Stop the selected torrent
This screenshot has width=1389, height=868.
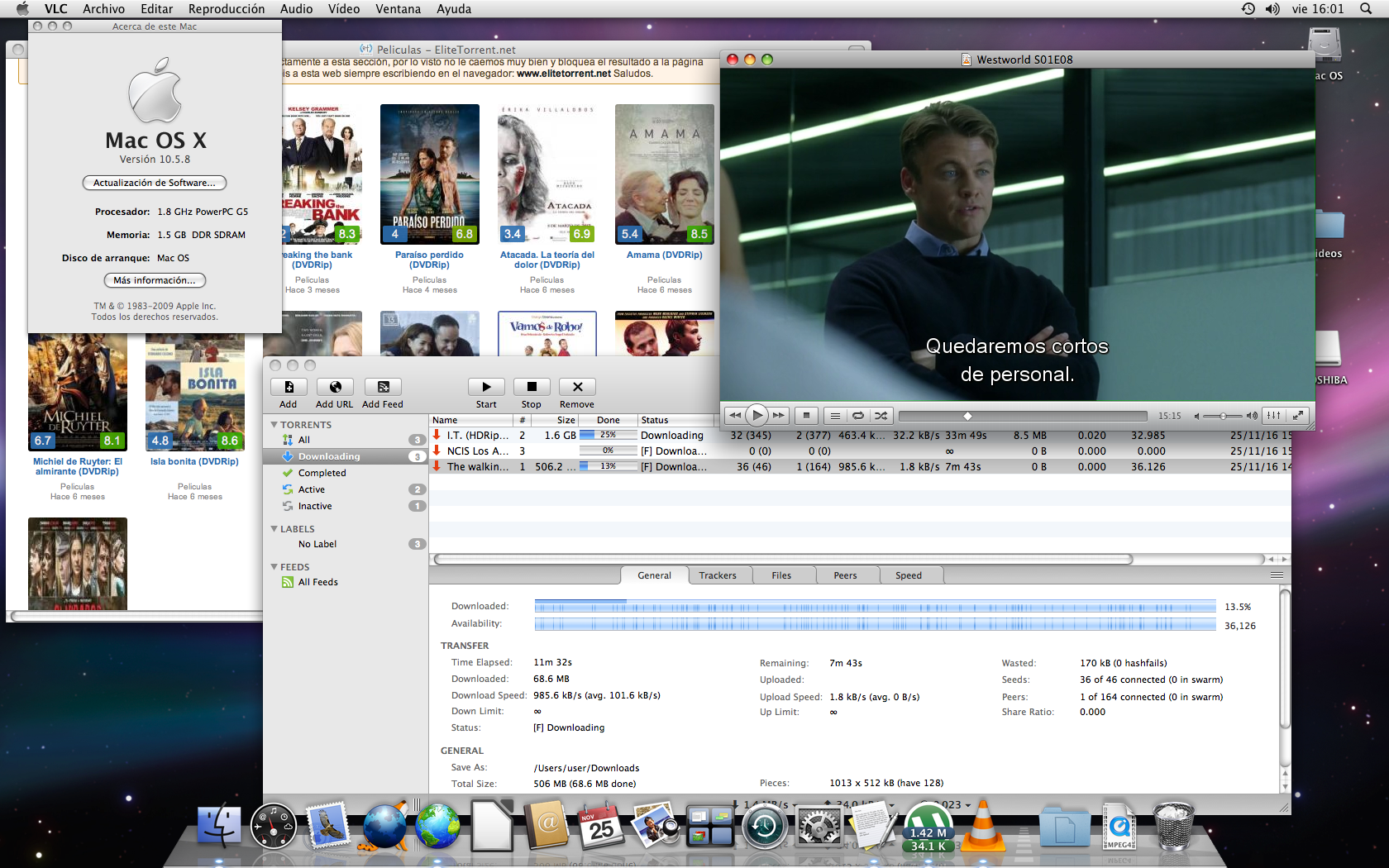(x=532, y=387)
